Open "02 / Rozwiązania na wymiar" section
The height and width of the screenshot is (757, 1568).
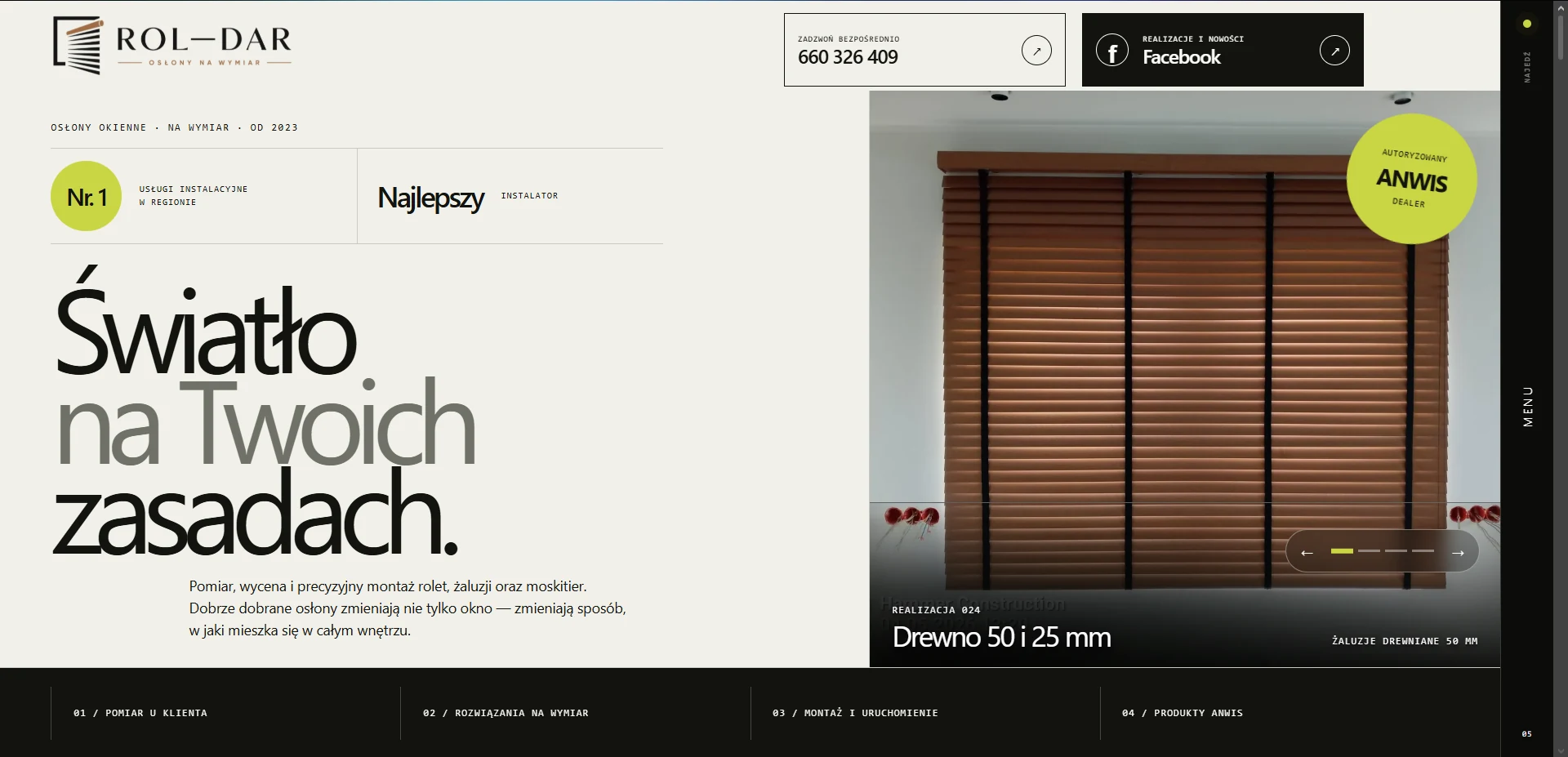tap(506, 713)
